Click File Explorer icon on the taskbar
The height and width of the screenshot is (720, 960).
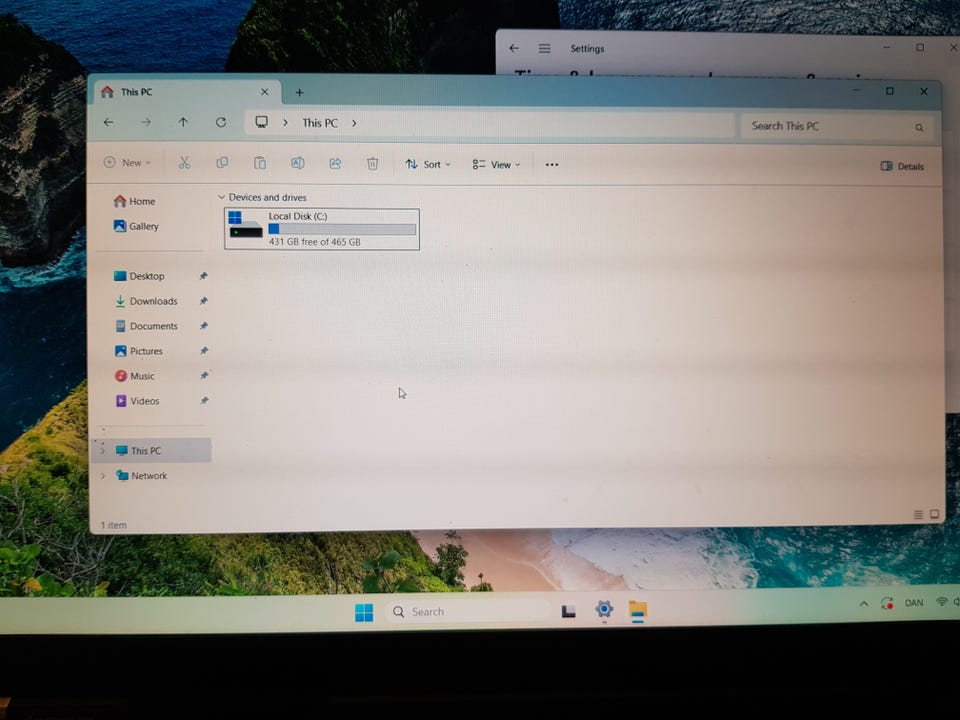click(637, 610)
